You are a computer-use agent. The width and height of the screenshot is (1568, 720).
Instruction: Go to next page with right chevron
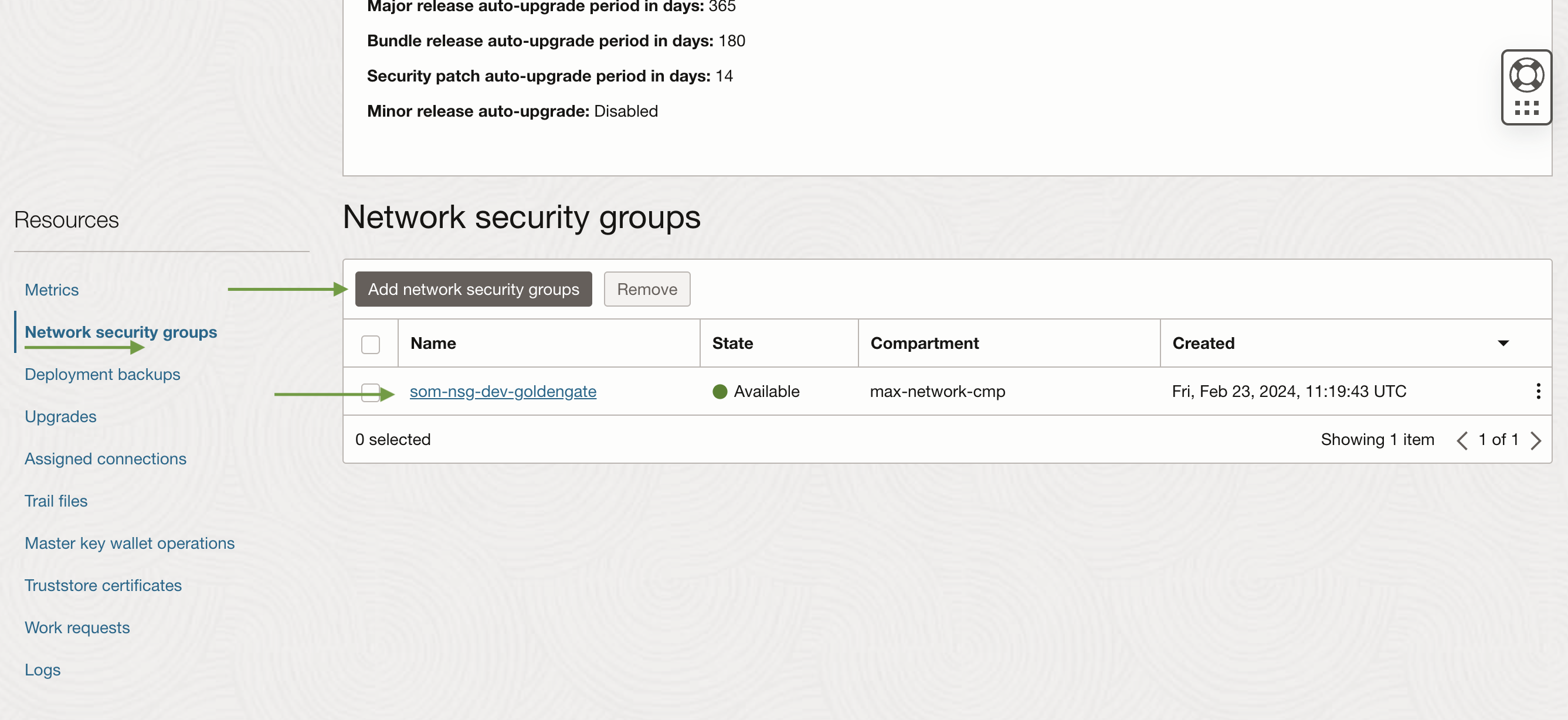[1535, 440]
